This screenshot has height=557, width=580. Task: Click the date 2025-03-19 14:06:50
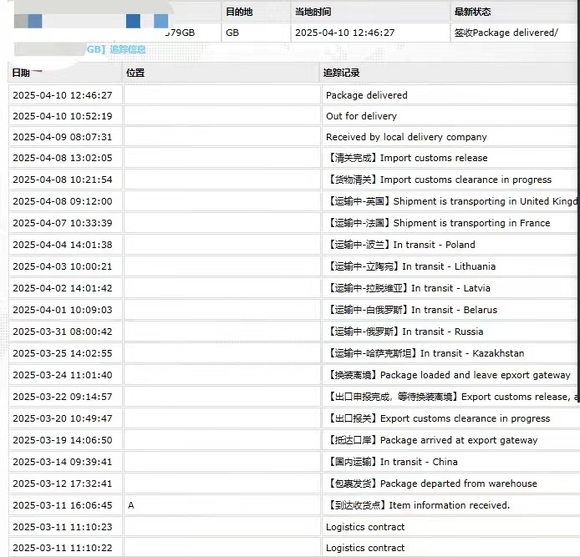coord(62,440)
